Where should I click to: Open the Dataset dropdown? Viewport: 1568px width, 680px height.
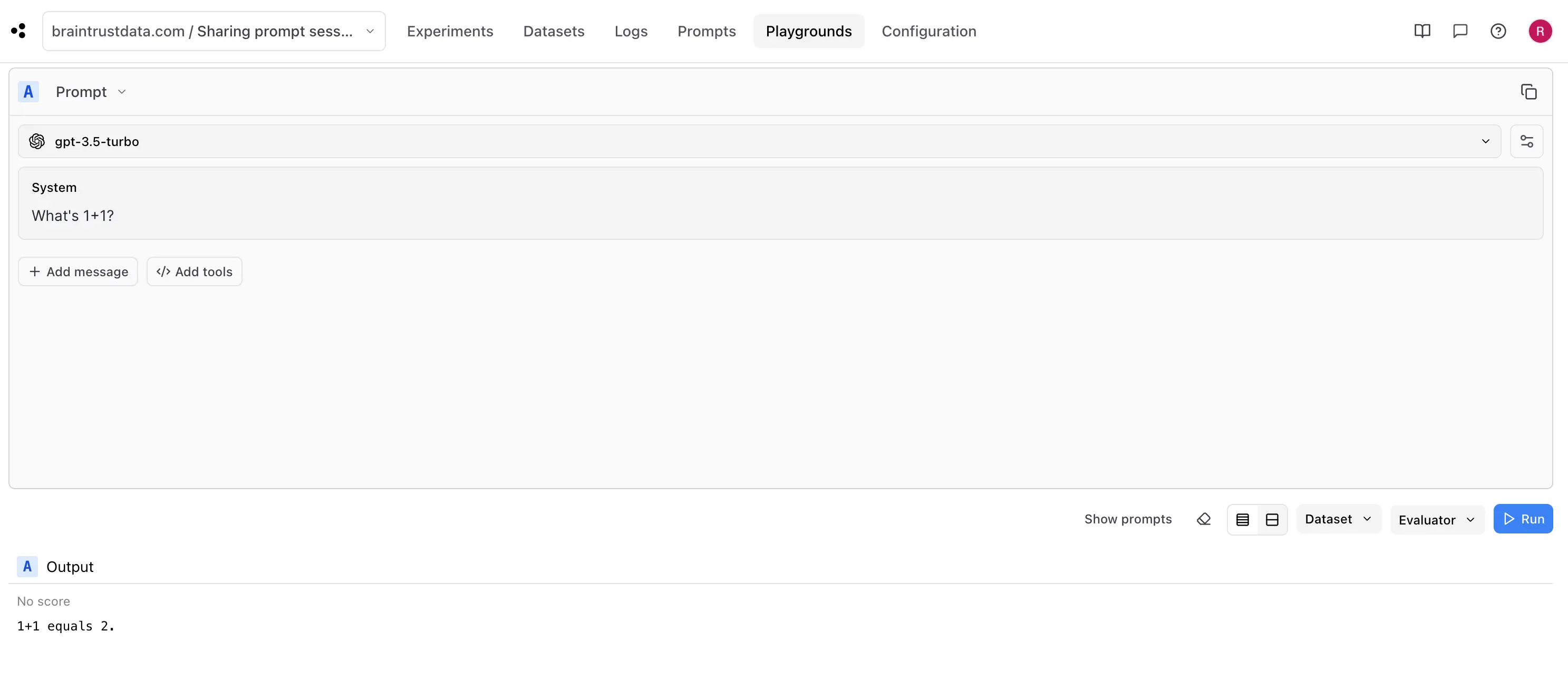1338,519
